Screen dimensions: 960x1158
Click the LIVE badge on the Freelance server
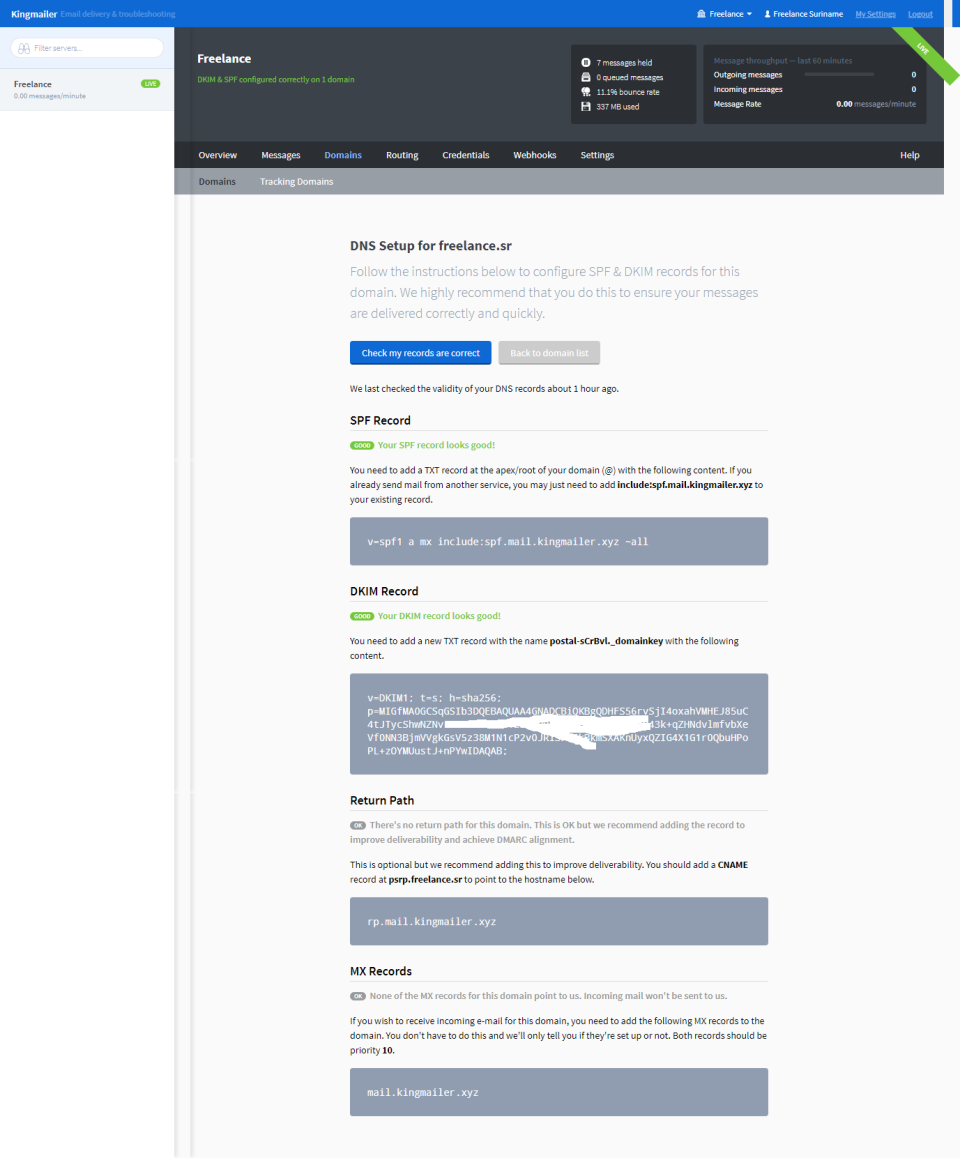tap(150, 84)
